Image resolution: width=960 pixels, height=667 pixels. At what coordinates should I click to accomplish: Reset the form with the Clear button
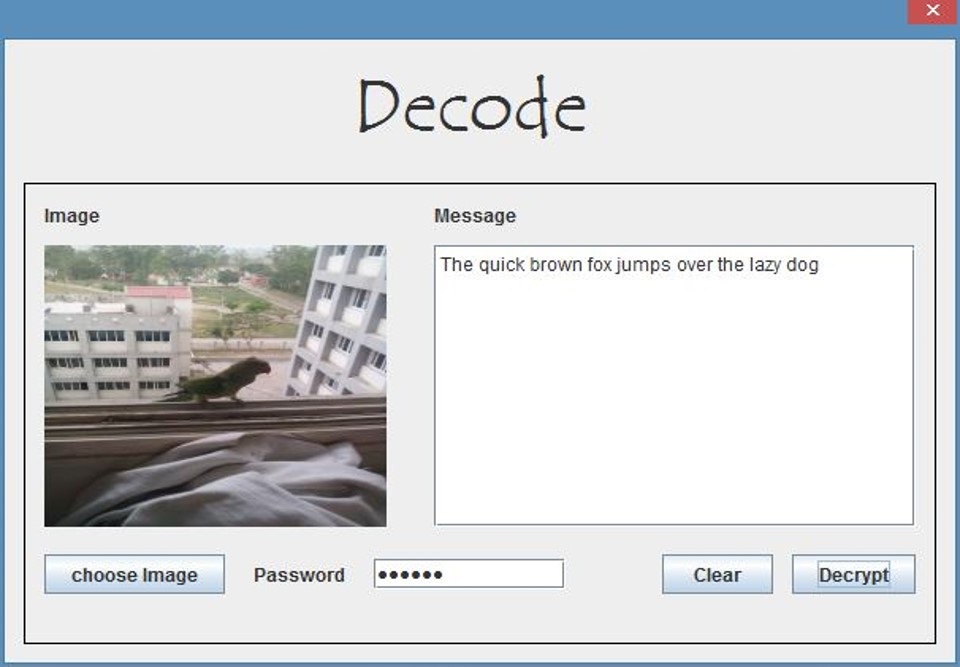(717, 574)
